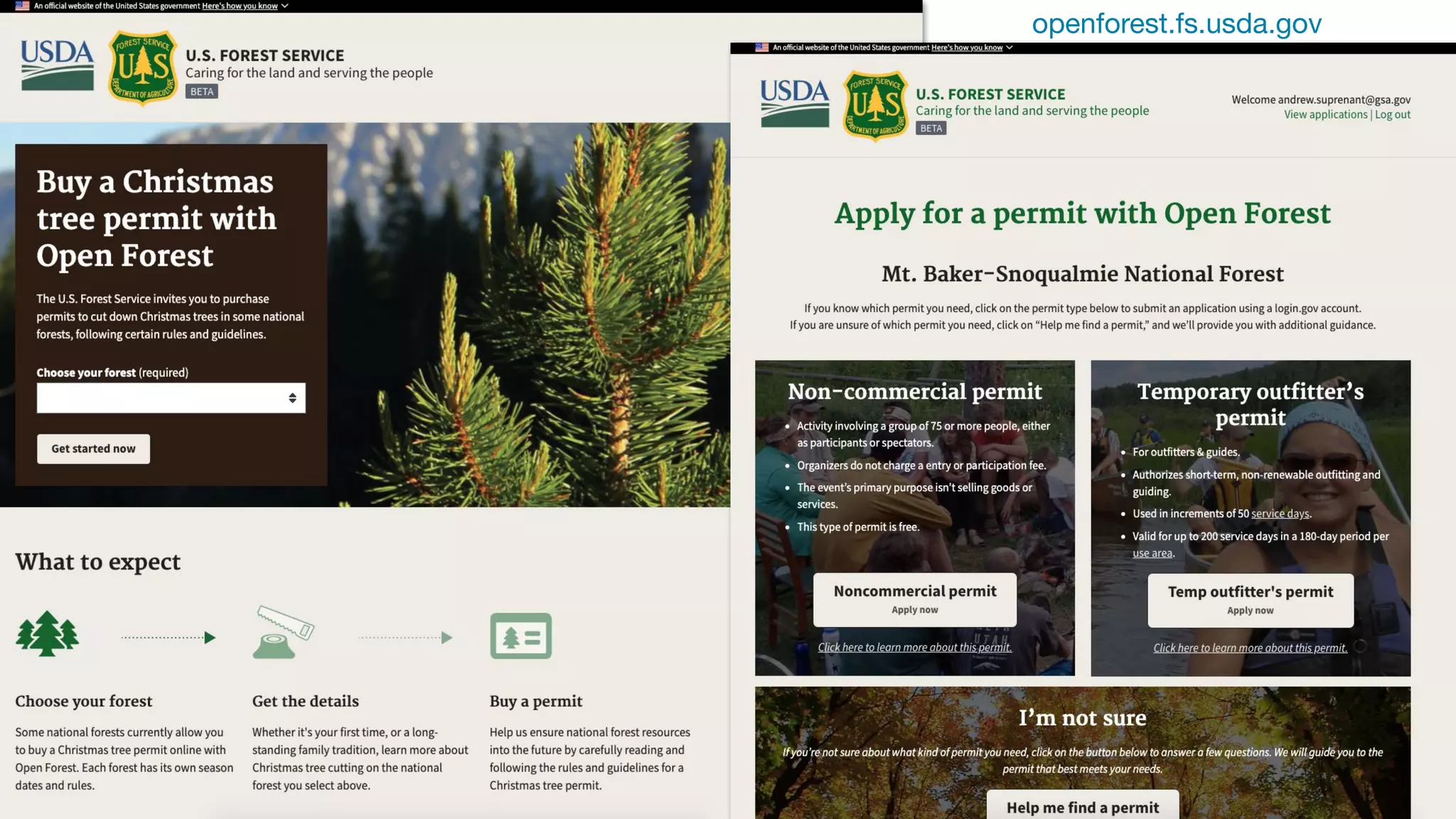Viewport: 1456px width, 819px height.
Task: Click the Forest Service shield in right header
Action: point(875,105)
